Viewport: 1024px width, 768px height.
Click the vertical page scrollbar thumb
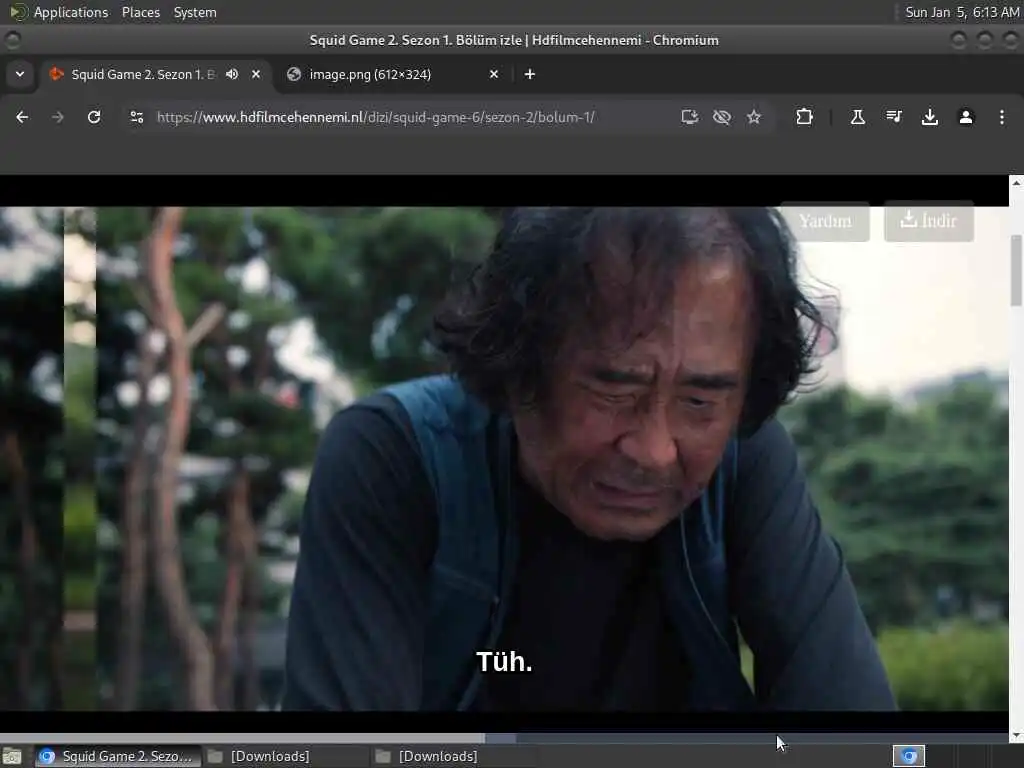(x=1016, y=270)
